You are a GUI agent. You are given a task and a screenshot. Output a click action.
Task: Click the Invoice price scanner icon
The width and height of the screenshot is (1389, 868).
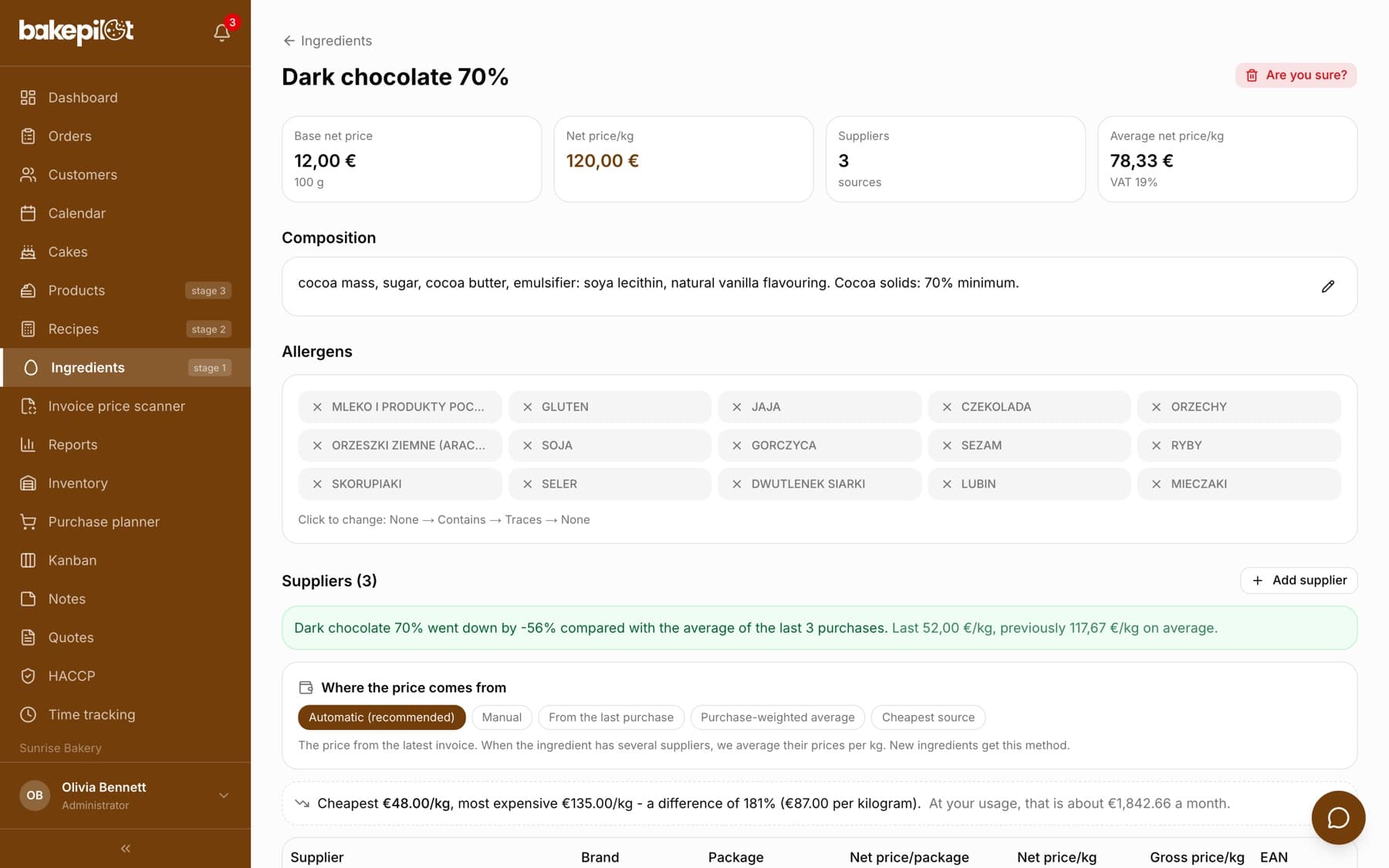pyautogui.click(x=29, y=406)
